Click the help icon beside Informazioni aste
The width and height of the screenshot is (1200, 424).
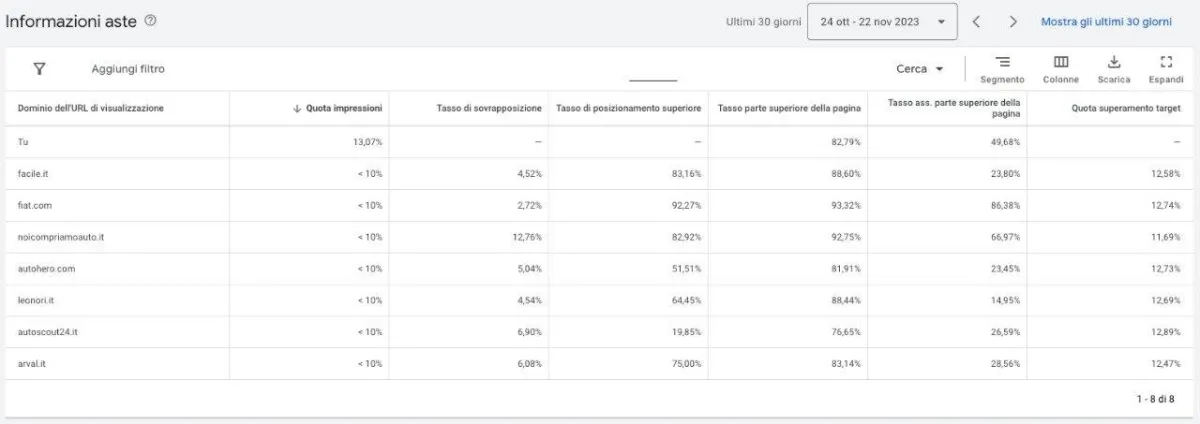click(150, 21)
